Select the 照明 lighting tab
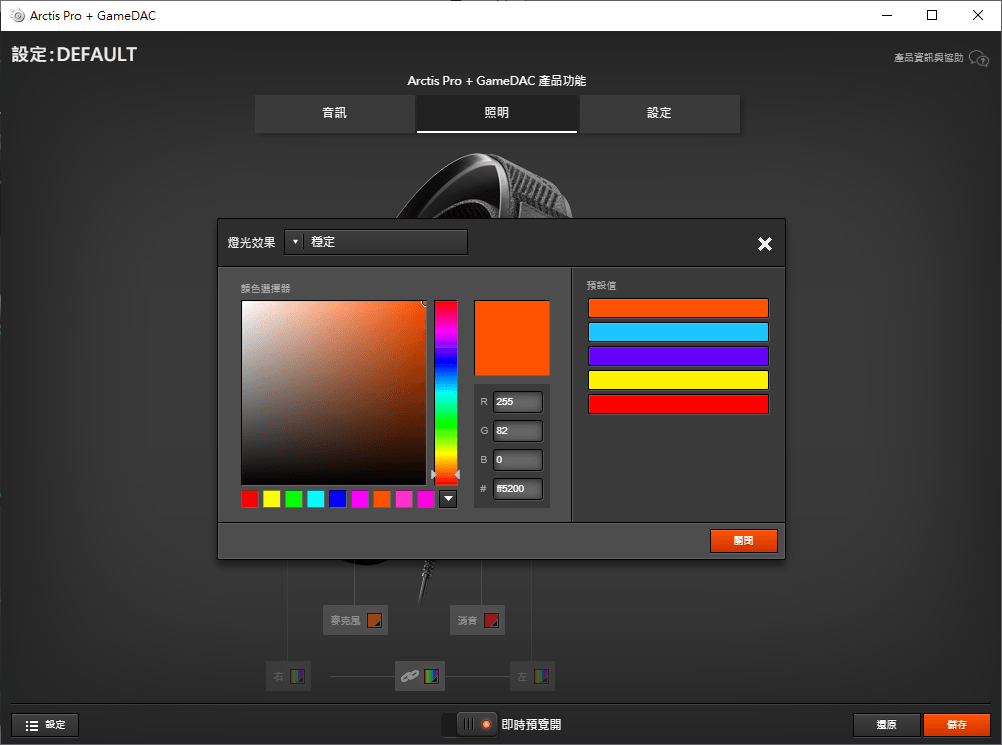1002x745 pixels. point(497,113)
